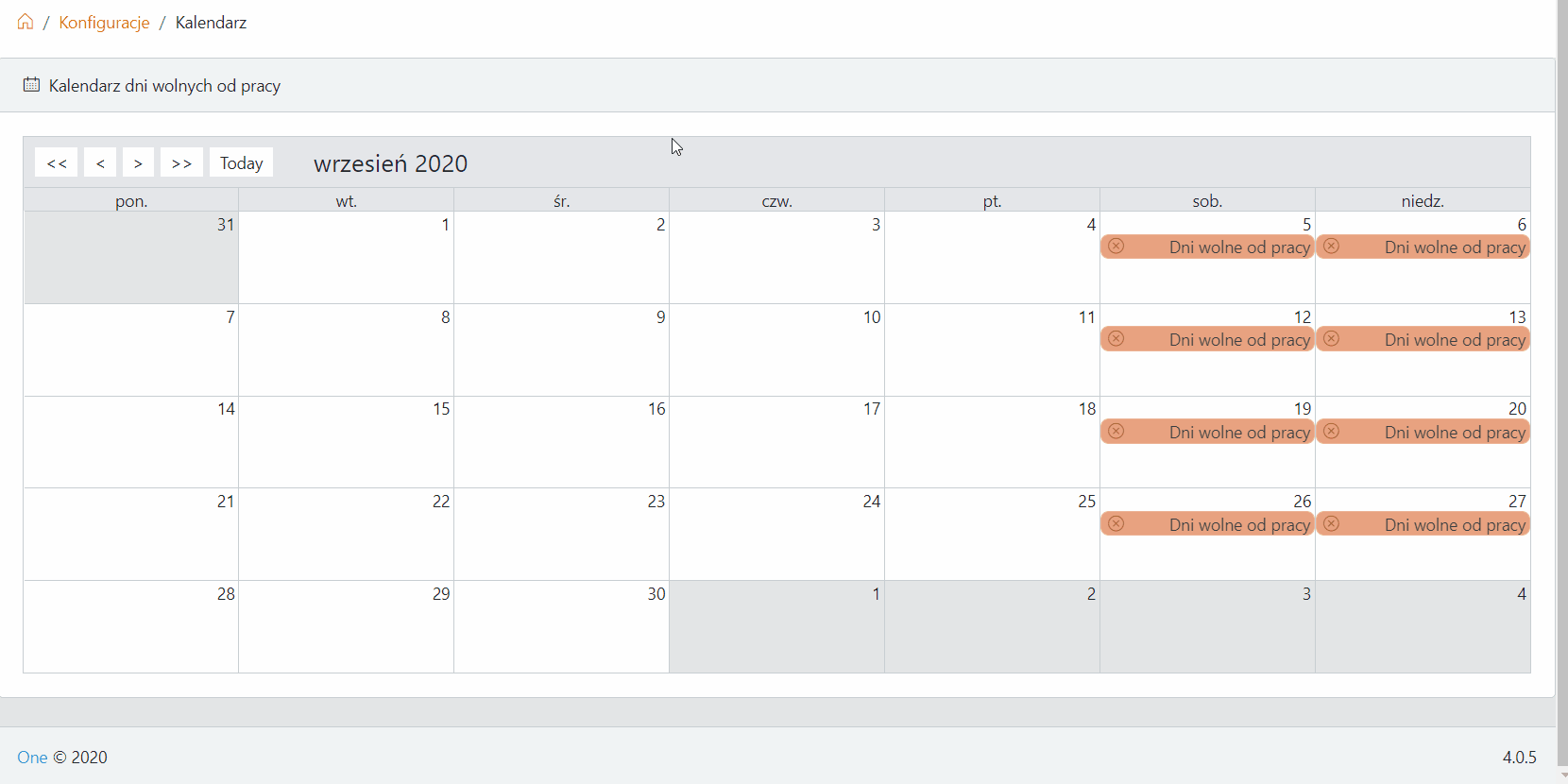Remove day off on September 5
This screenshot has width=1568, height=784.
(x=1116, y=247)
